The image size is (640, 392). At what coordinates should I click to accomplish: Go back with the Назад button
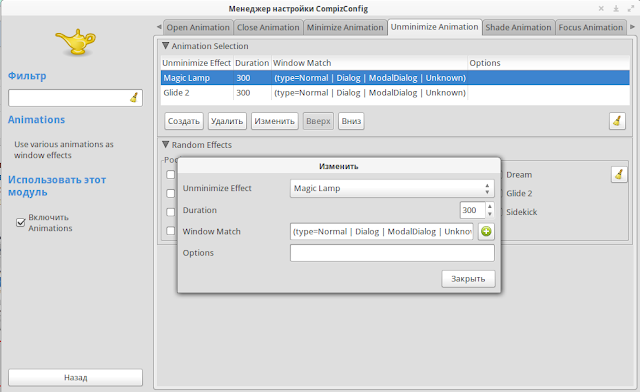[x=76, y=378]
